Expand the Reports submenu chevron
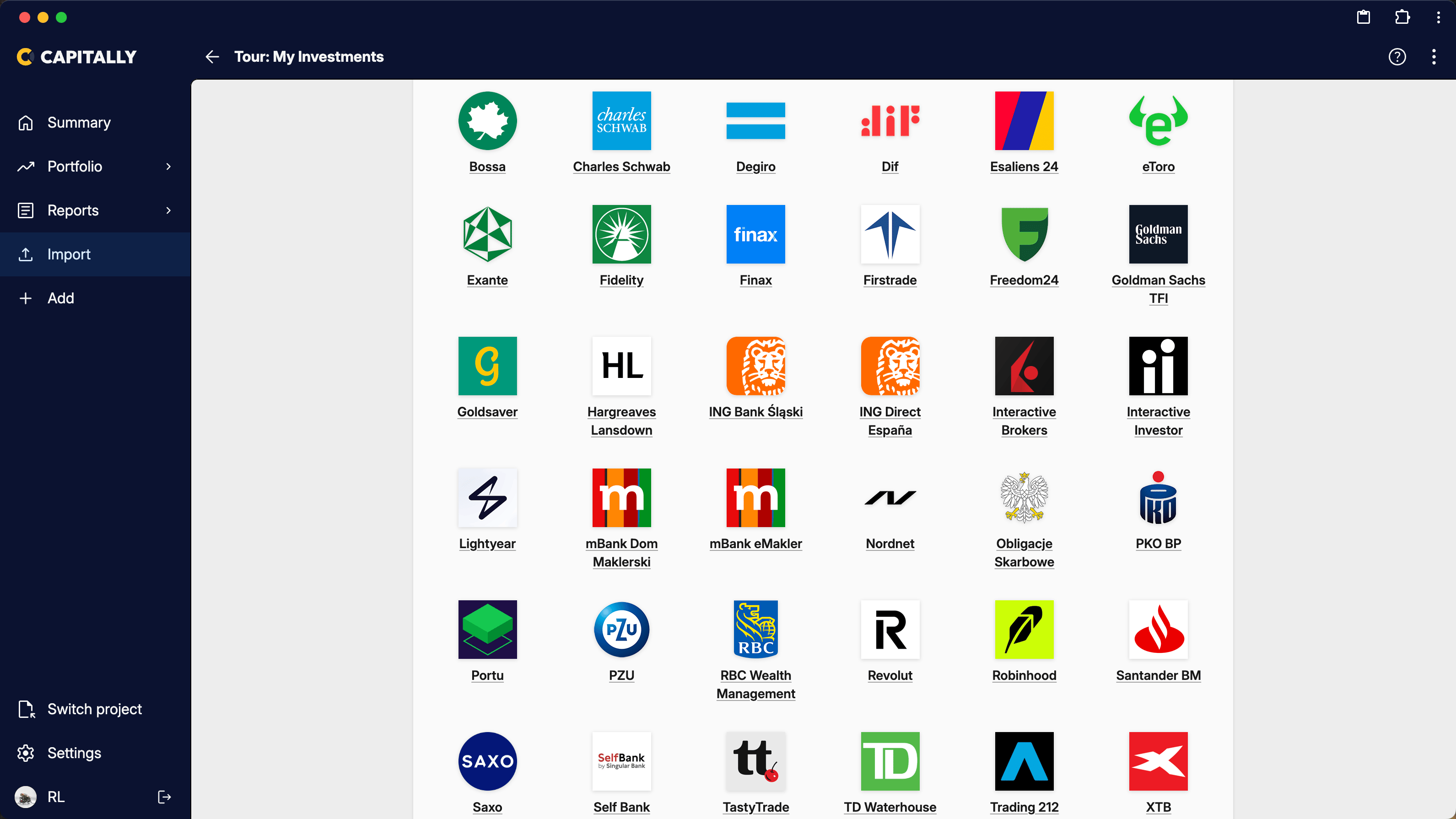The width and height of the screenshot is (1456, 819). coord(168,210)
